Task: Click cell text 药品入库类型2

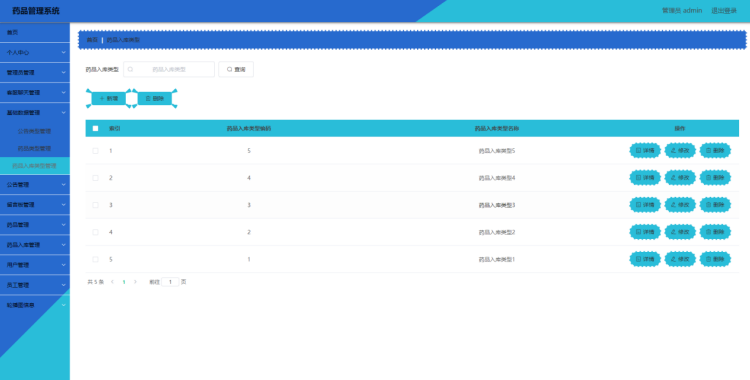Action: [x=497, y=232]
